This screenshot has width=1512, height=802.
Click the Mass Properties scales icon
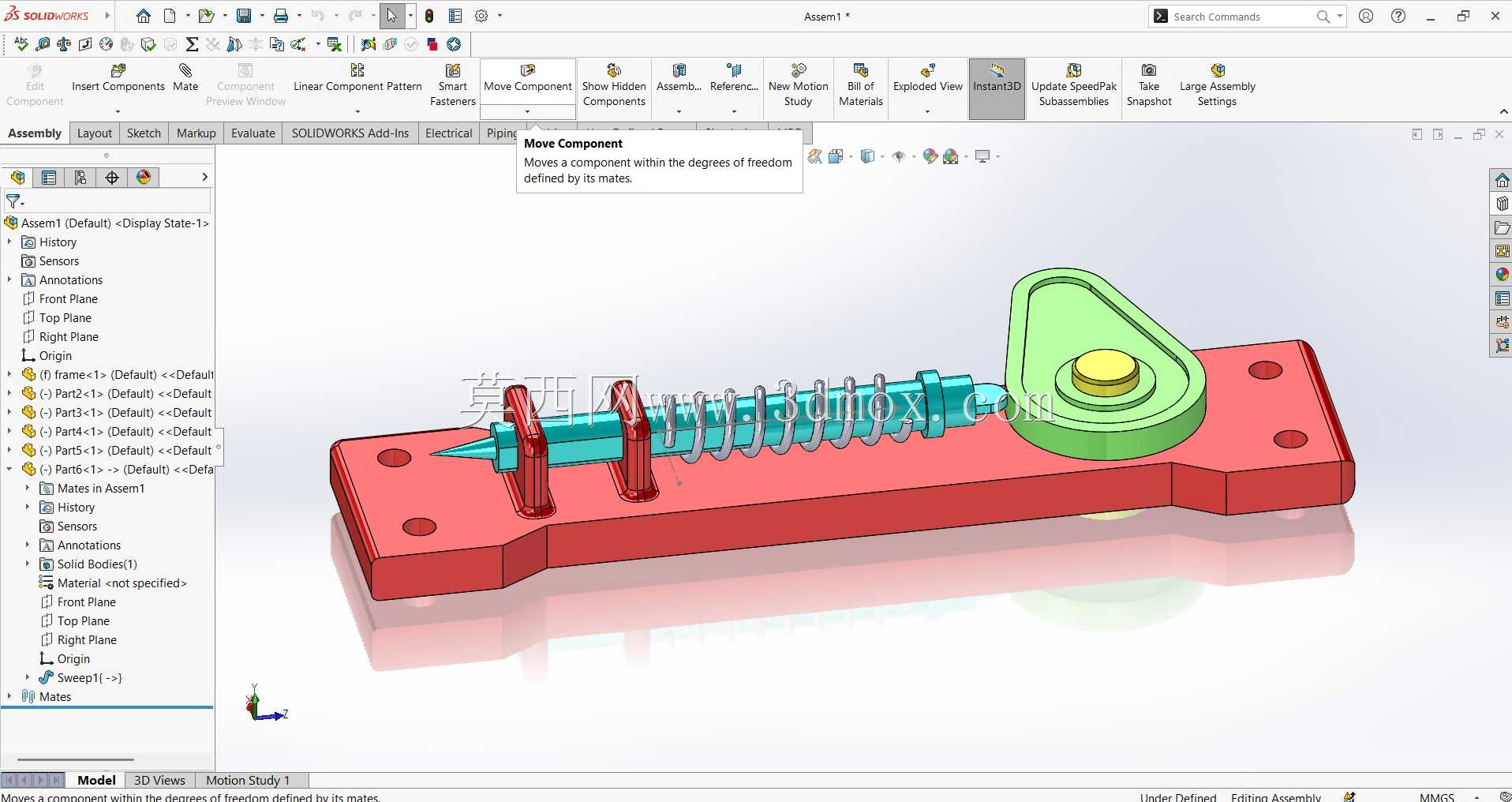(64, 44)
